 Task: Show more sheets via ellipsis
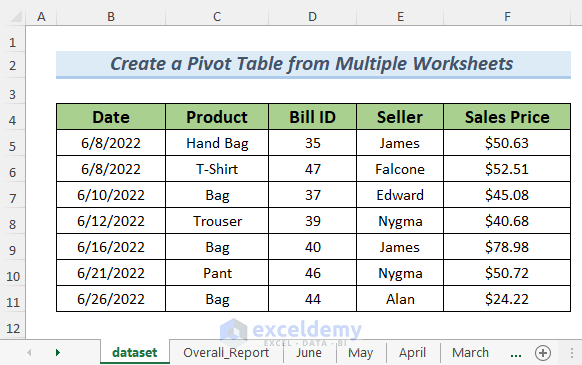(516, 353)
